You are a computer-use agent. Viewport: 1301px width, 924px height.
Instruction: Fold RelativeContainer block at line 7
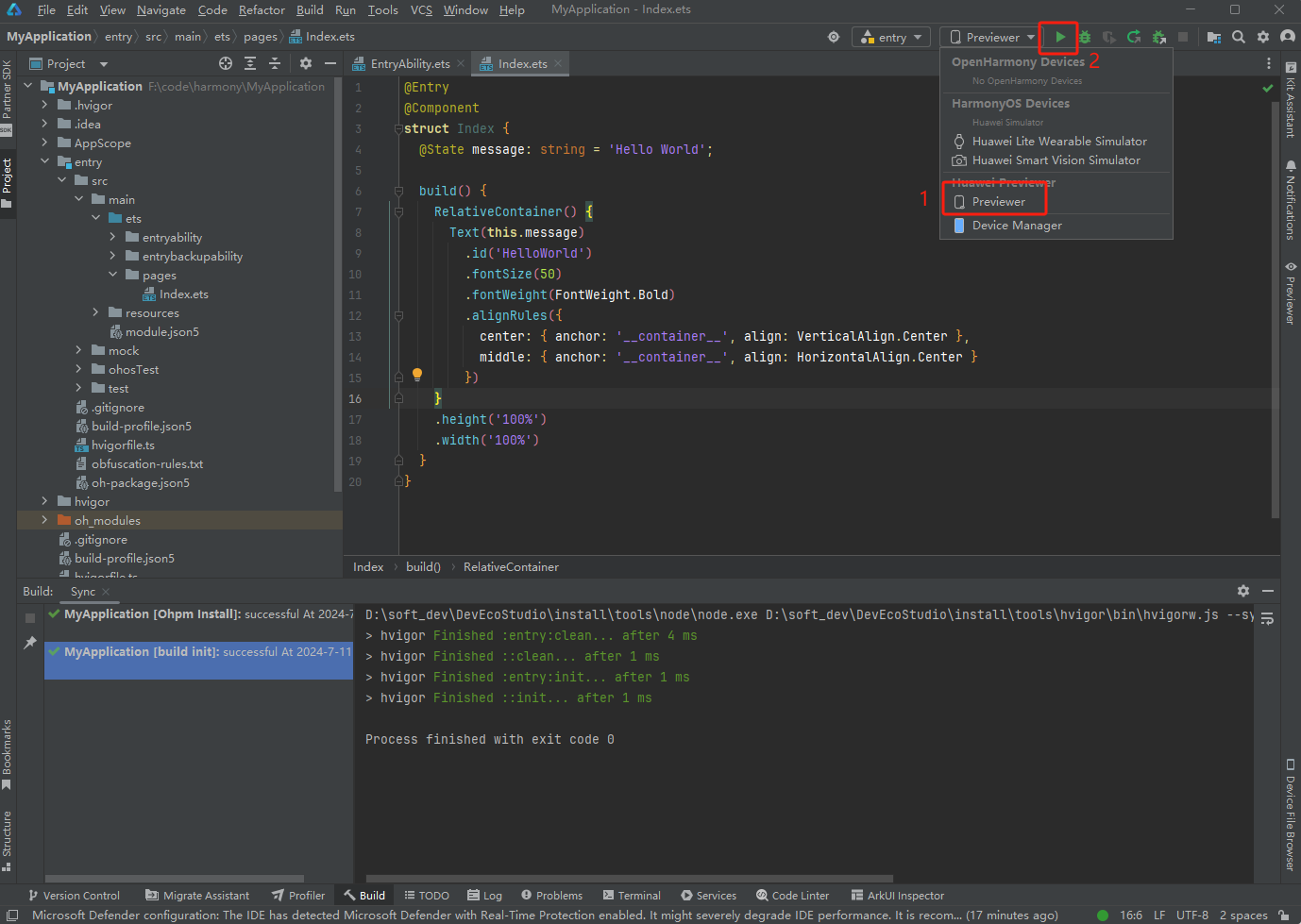pos(398,211)
